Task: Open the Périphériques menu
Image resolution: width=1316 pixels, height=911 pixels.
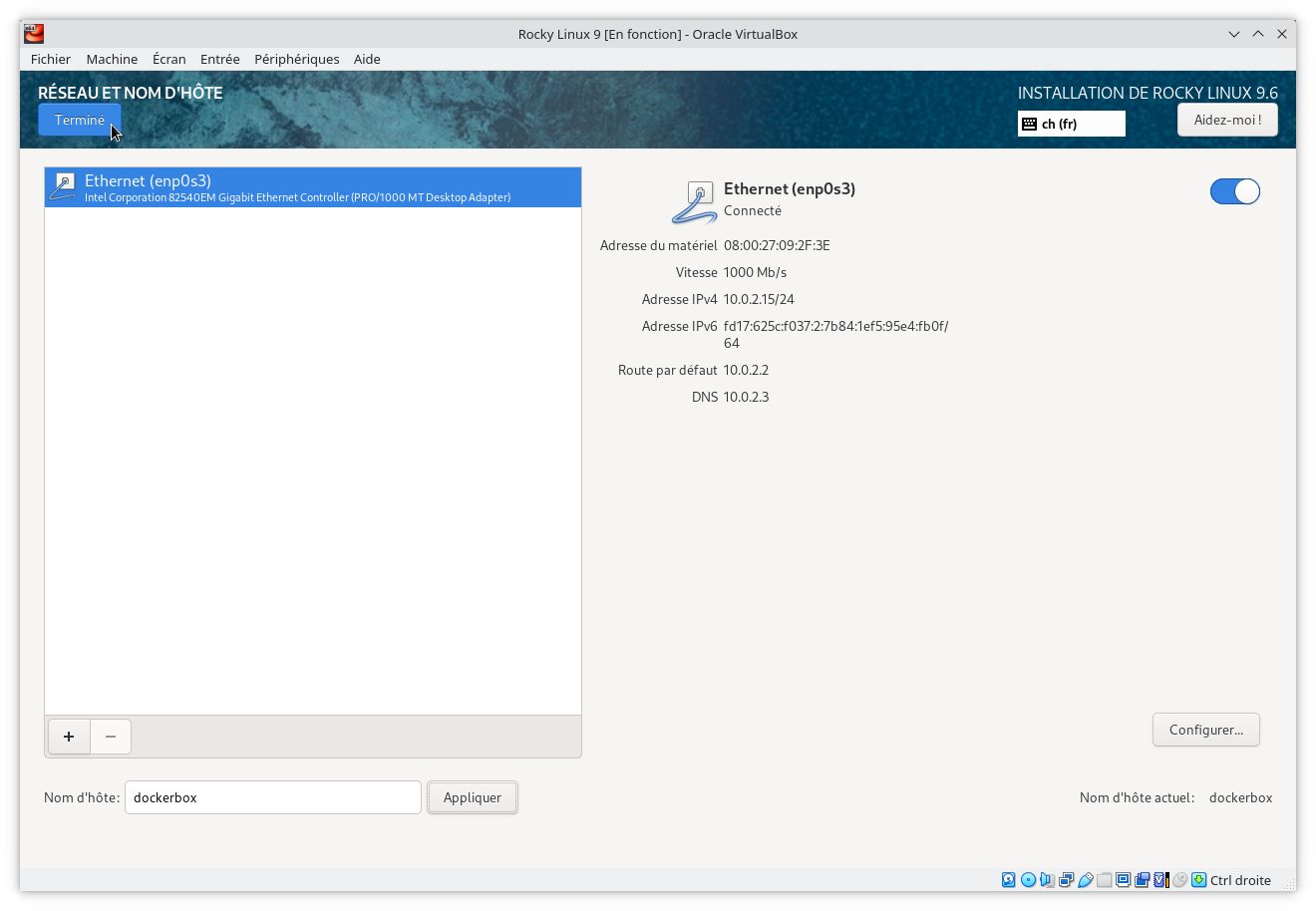Action: tap(296, 59)
